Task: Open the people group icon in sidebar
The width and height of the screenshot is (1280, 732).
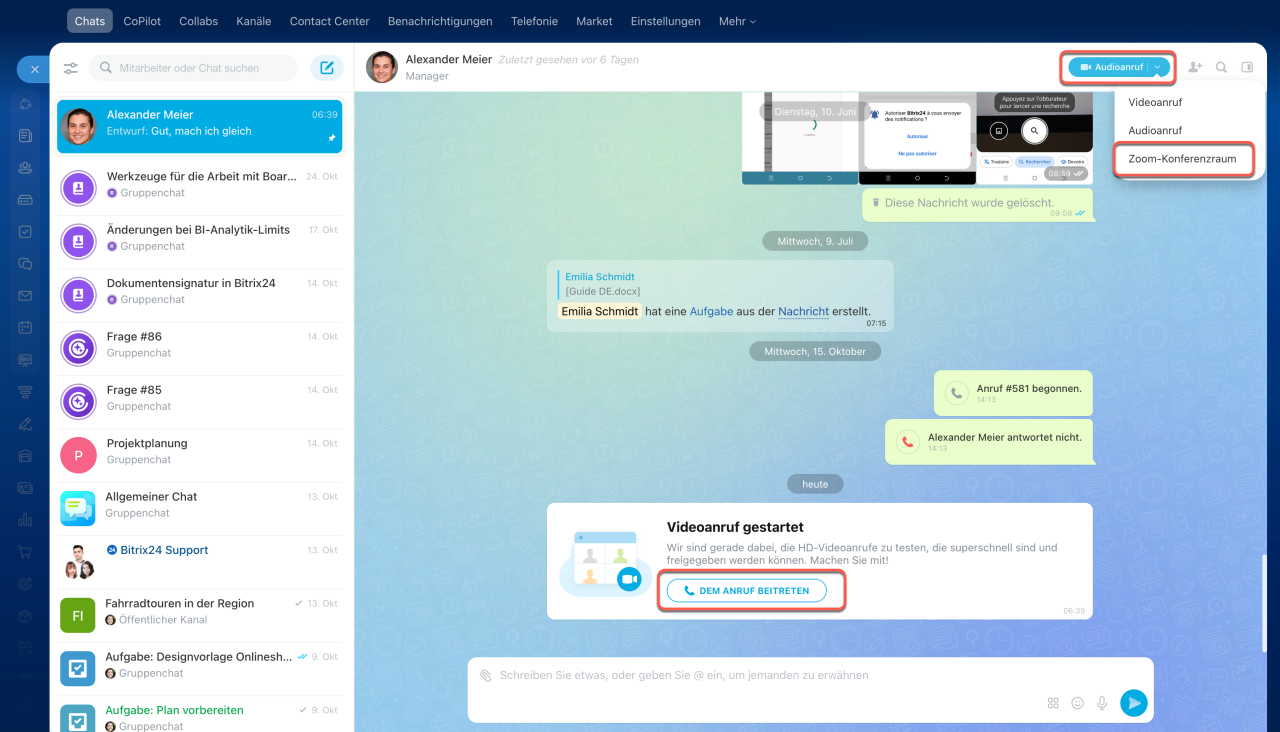Action: click(25, 168)
